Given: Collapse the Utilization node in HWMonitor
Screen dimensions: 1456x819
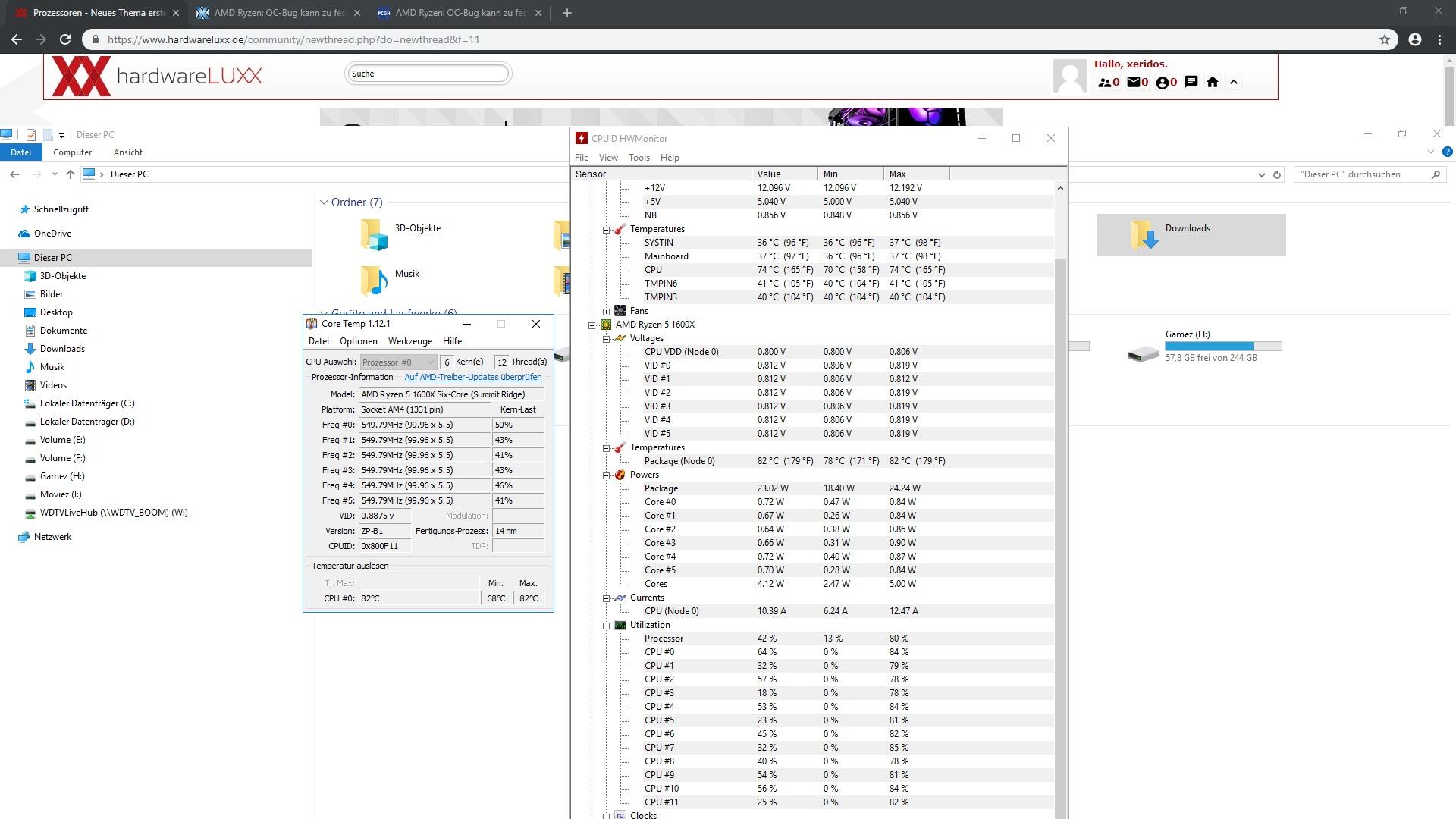Looking at the screenshot, I should [x=607, y=626].
